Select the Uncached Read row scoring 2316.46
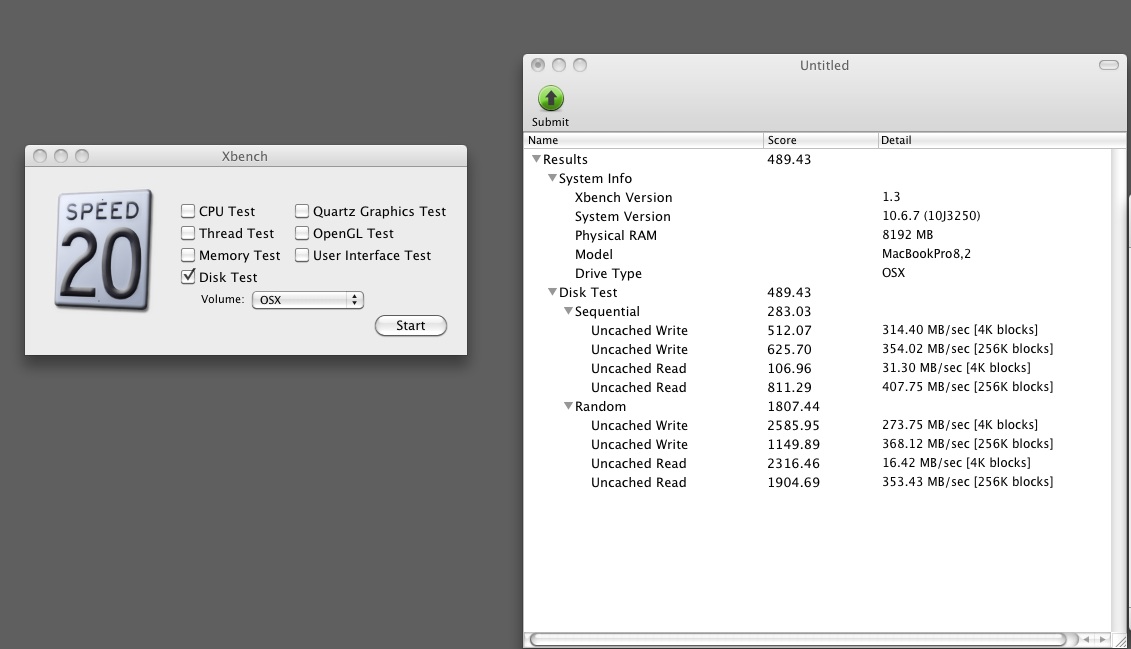 [x=817, y=463]
